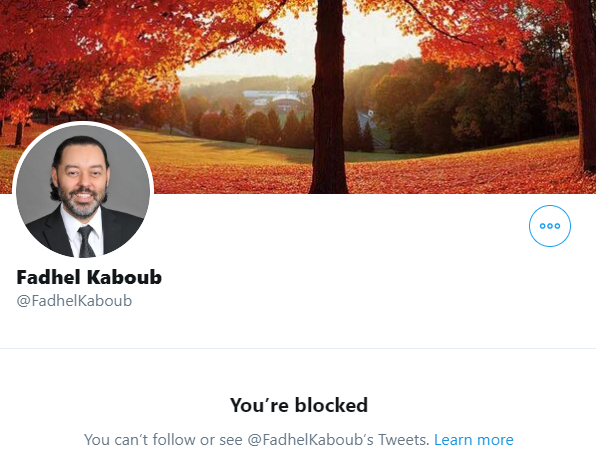The width and height of the screenshot is (596, 466).
Task: Click the horizontal divider below profile info
Action: pyautogui.click(x=298, y=348)
